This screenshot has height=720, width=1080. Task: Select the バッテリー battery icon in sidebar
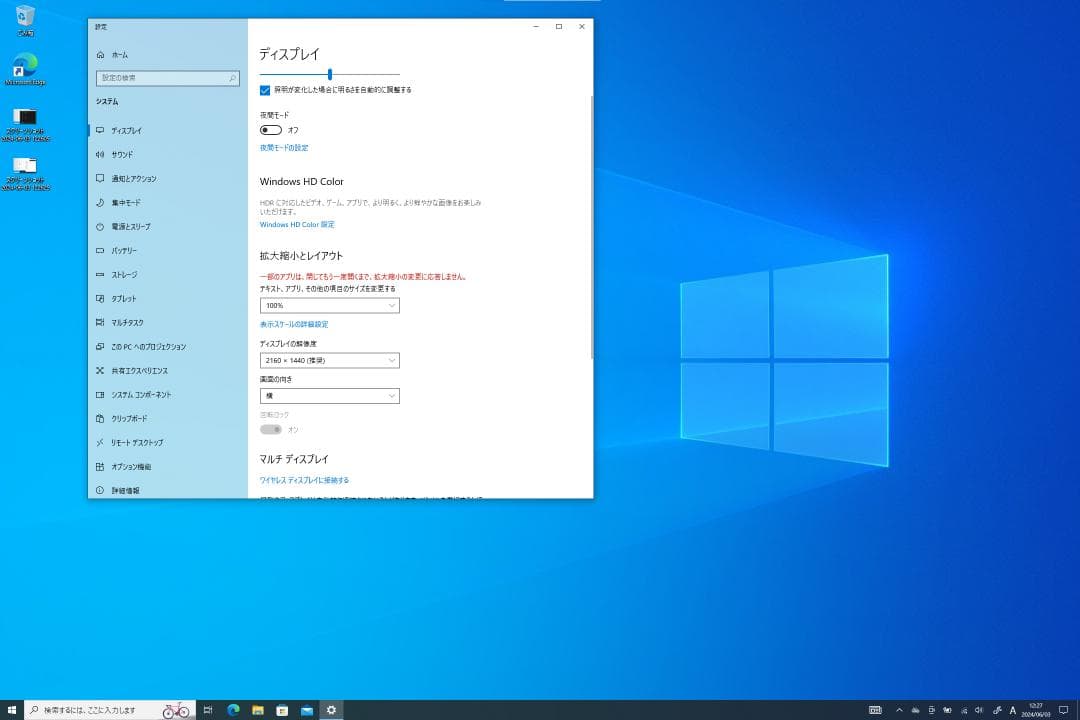click(x=101, y=251)
